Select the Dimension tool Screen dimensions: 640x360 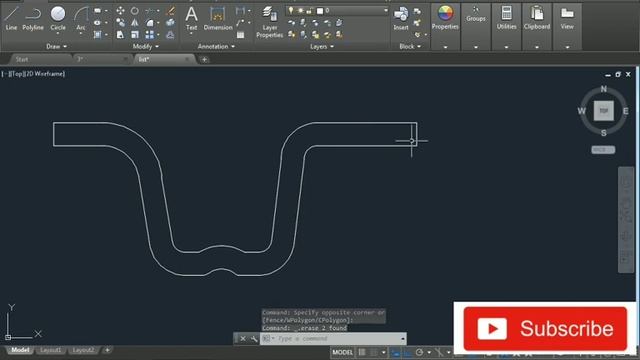pos(218,18)
